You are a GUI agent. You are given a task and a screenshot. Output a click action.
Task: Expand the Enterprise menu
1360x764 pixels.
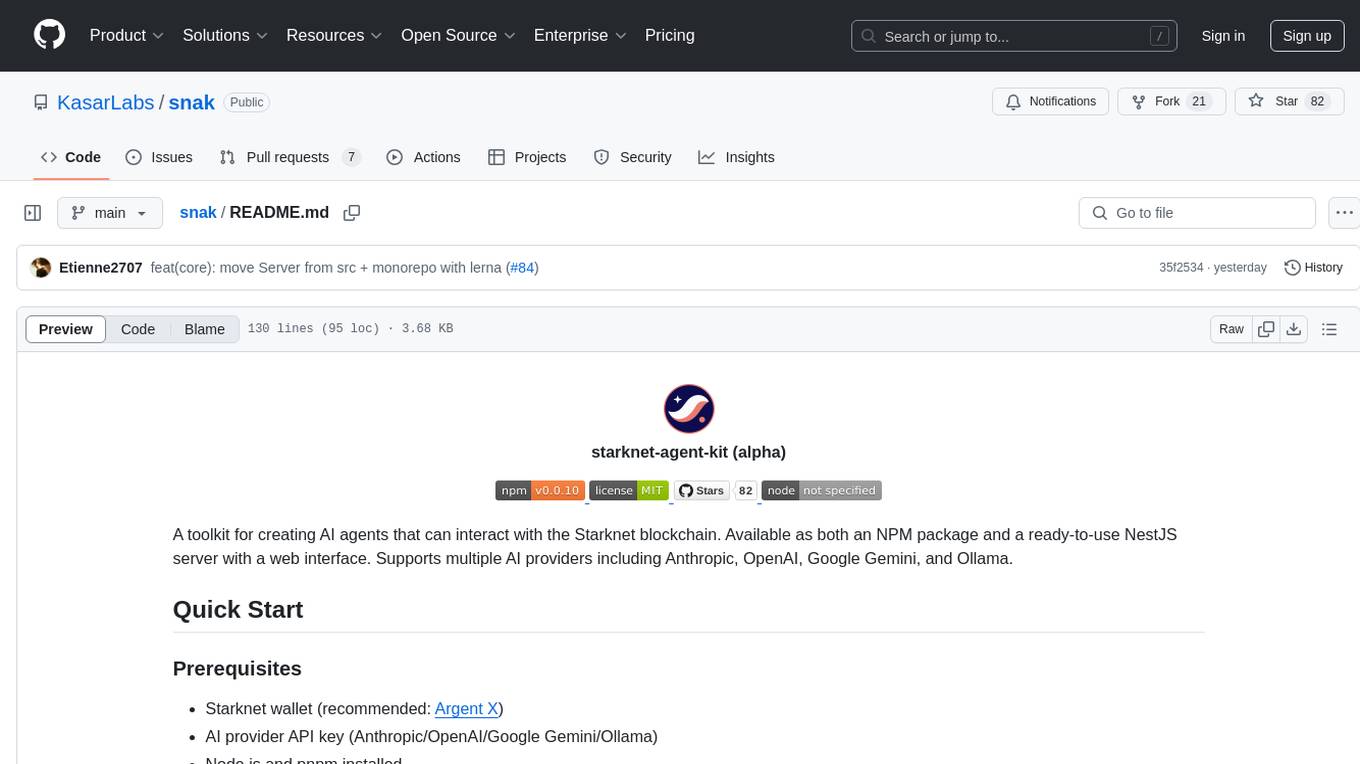(580, 35)
